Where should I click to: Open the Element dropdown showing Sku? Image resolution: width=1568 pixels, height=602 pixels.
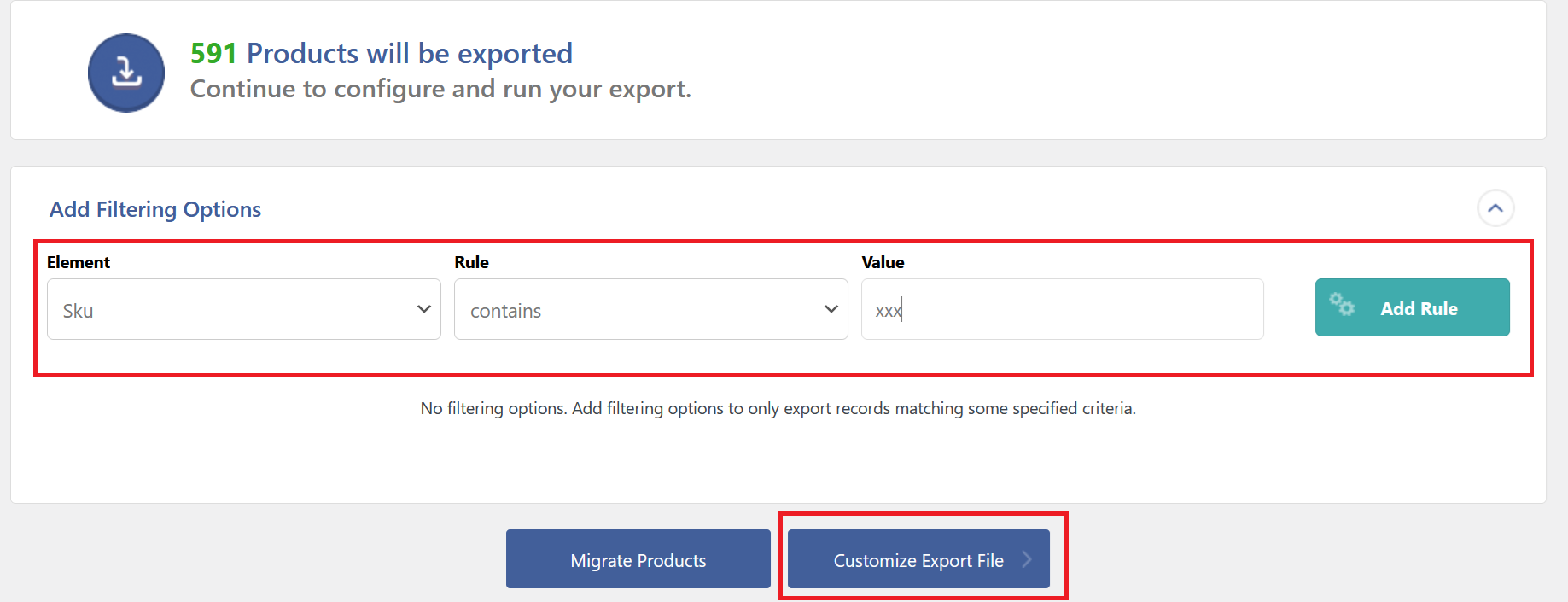click(x=244, y=309)
